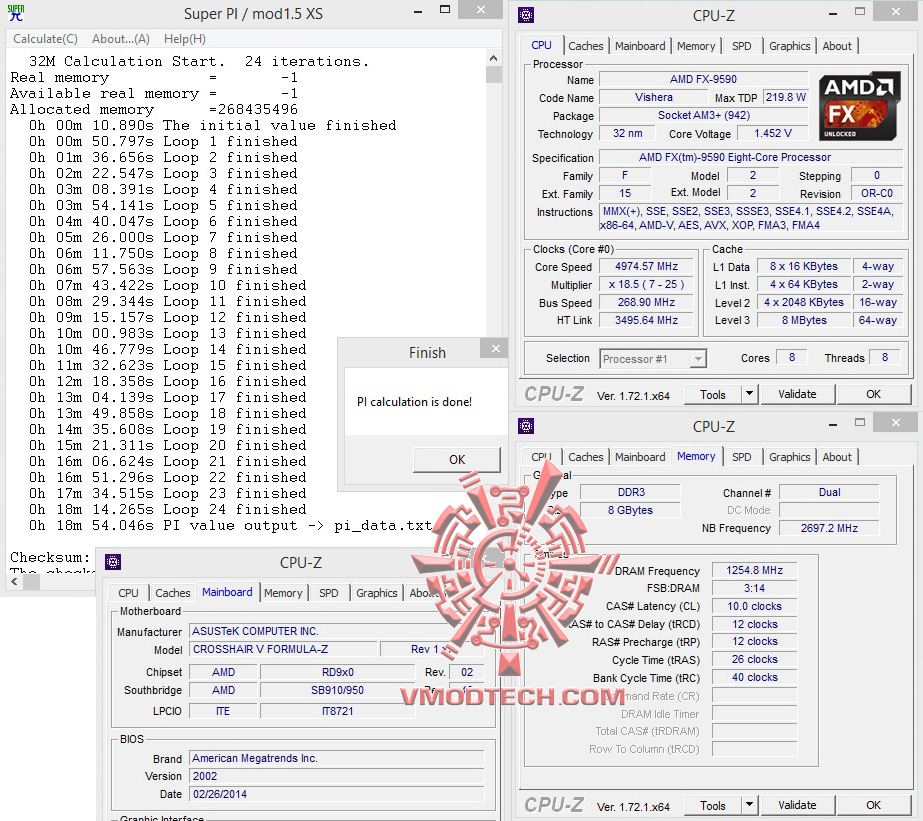Click Tools button in Memory CPU-Z window
Viewport: 923px width, 821px height.
coord(713,805)
